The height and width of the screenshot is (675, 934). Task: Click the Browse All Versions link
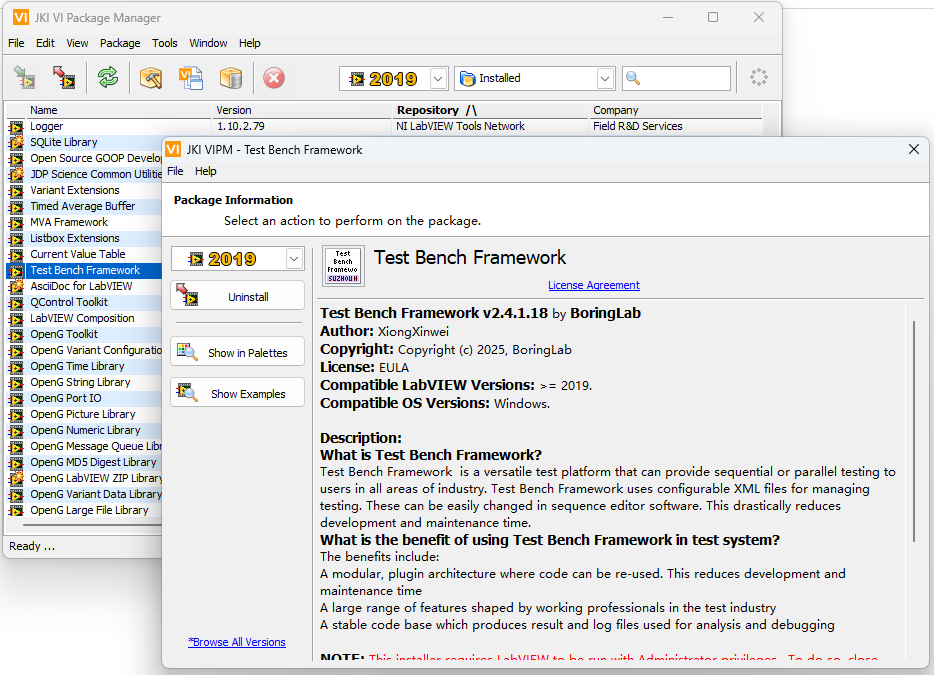tap(237, 642)
